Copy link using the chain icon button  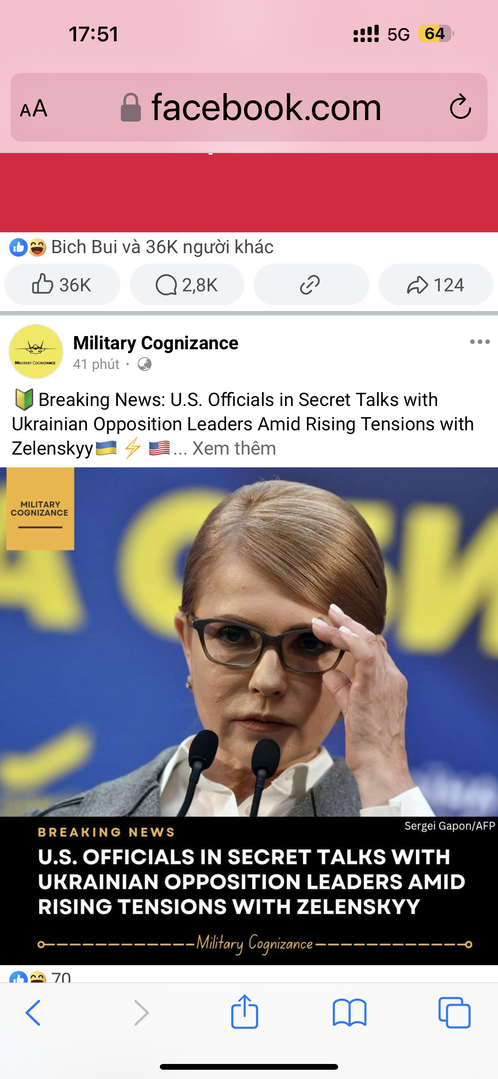coord(311,285)
